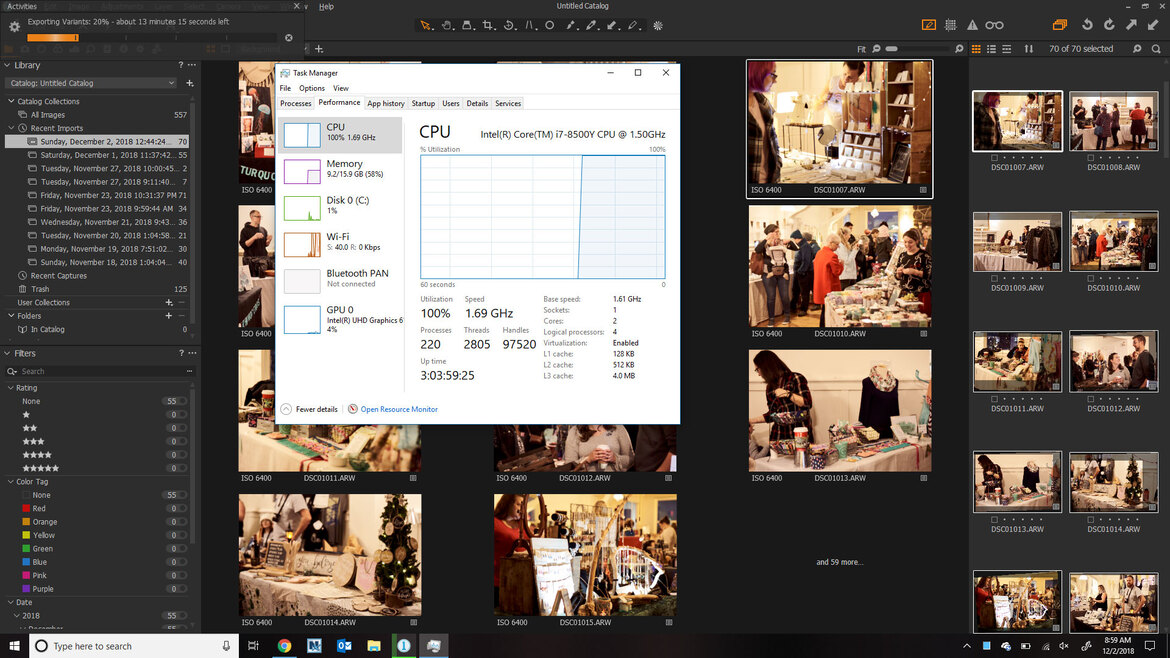
Task: Select Wi-Fi in Task Manager performance list
Action: click(340, 244)
